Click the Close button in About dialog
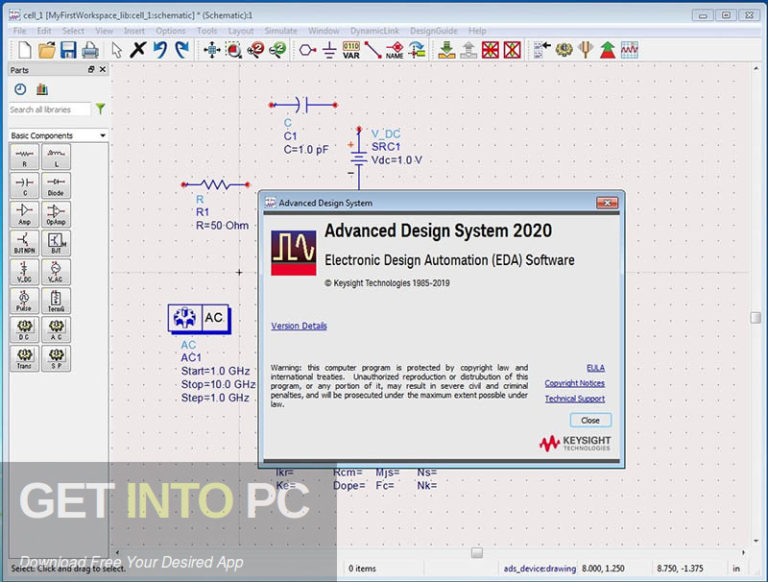 pyautogui.click(x=590, y=420)
